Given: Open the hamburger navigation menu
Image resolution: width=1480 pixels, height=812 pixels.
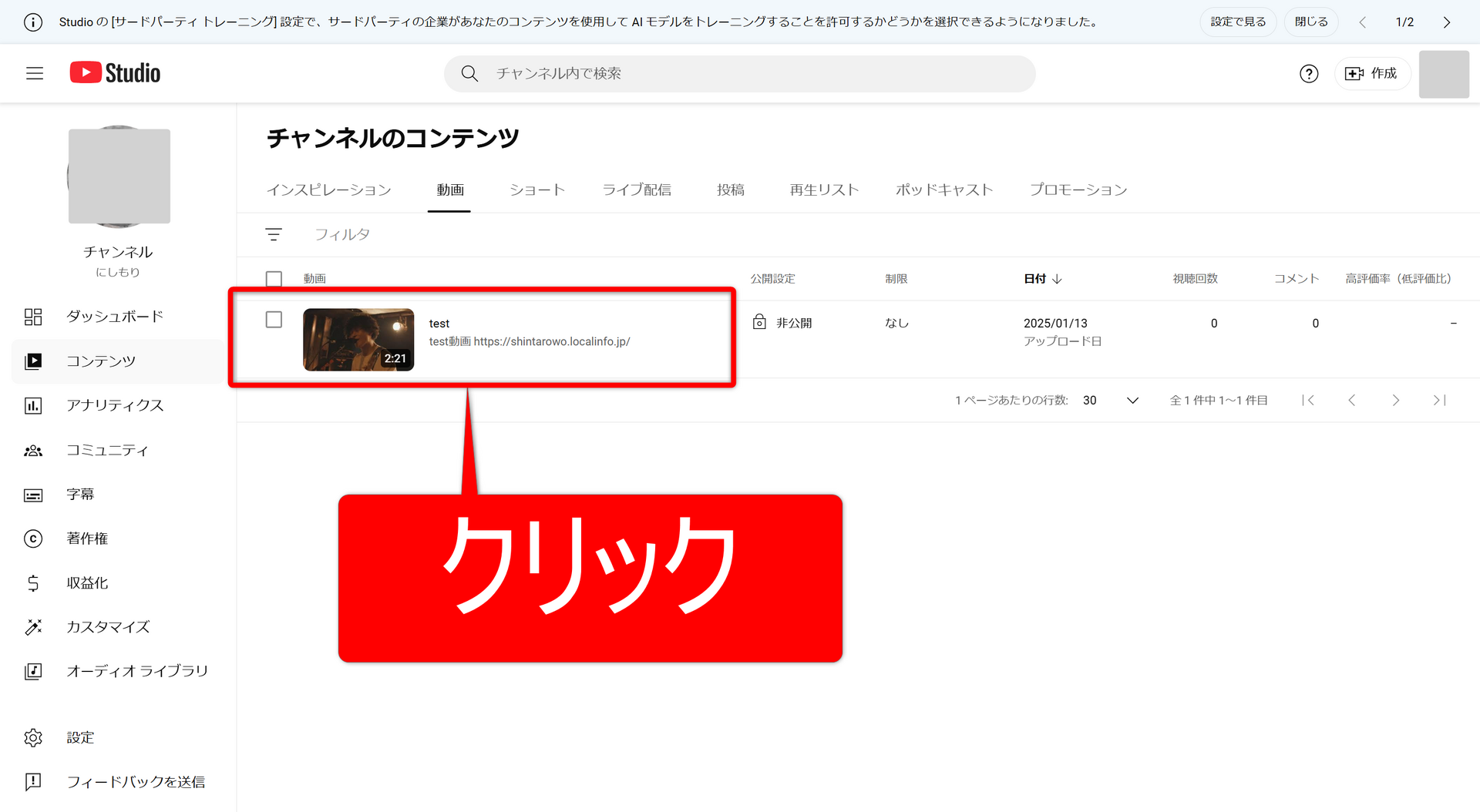Looking at the screenshot, I should click(35, 73).
